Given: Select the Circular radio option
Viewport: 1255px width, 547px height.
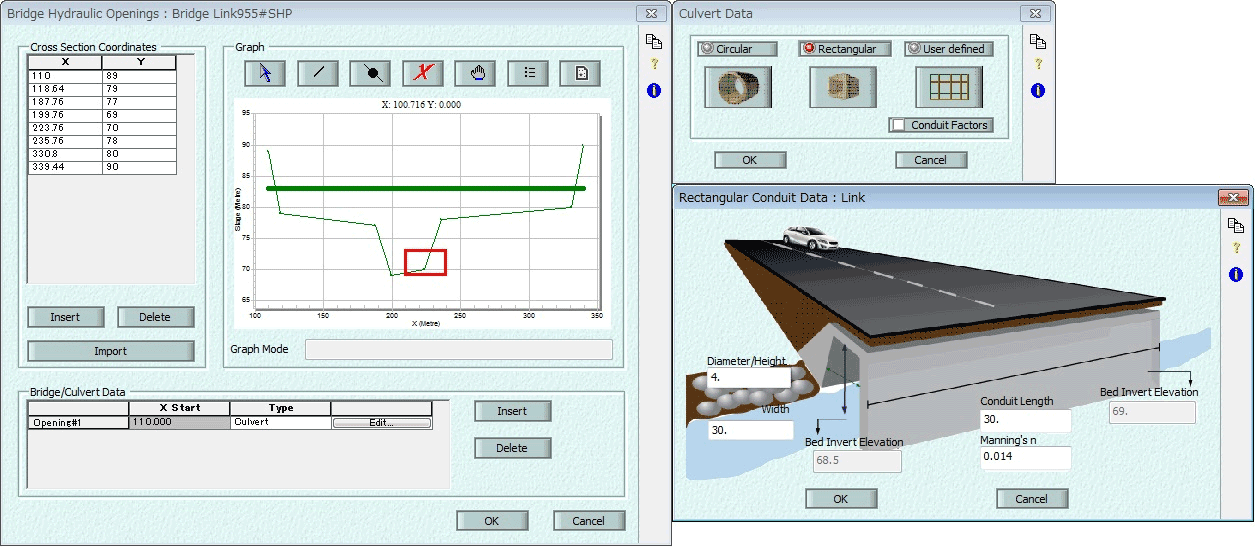Looking at the screenshot, I should [738, 48].
